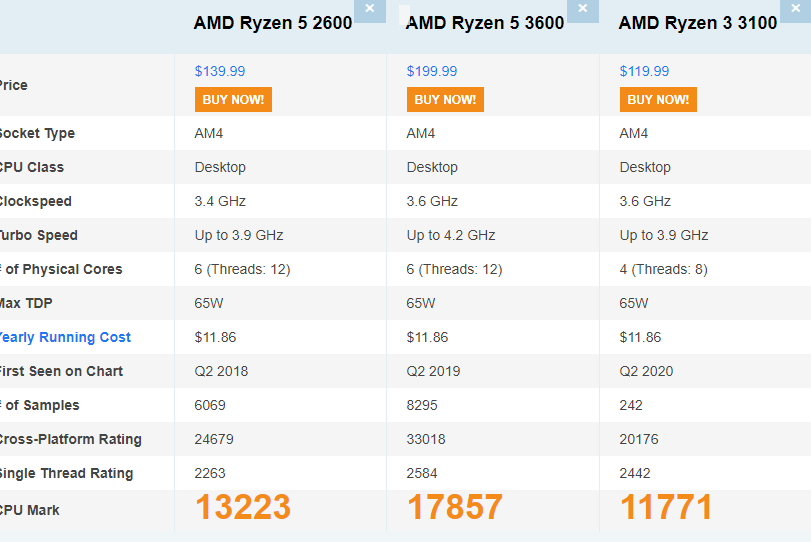
Task: Click the AMD Ryzen 5 2600 heading
Action: [273, 23]
